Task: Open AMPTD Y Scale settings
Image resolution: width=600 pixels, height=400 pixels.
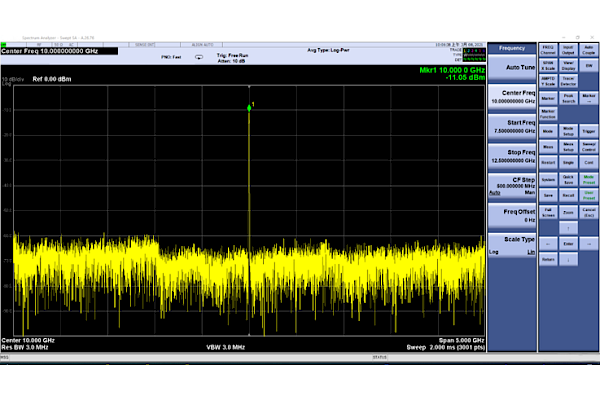Action: (548, 81)
